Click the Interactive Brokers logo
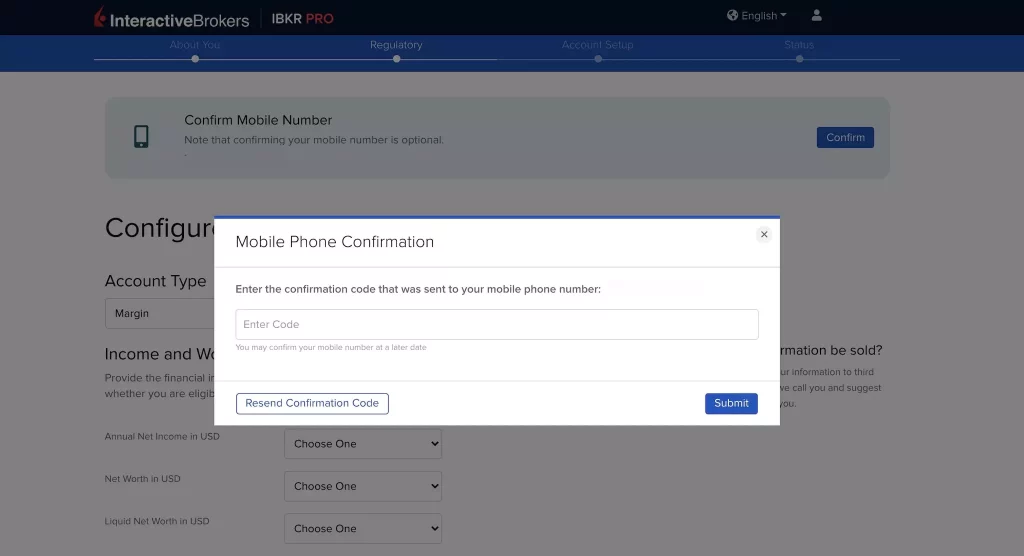Image resolution: width=1024 pixels, height=556 pixels. coord(171,18)
